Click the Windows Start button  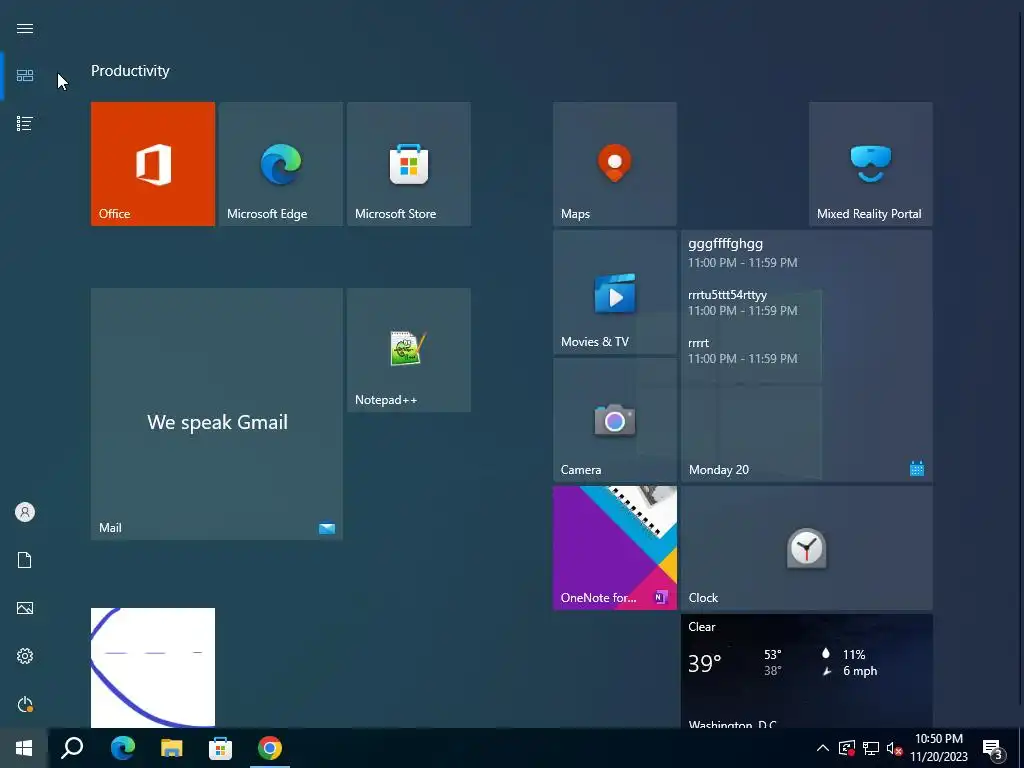click(x=24, y=748)
